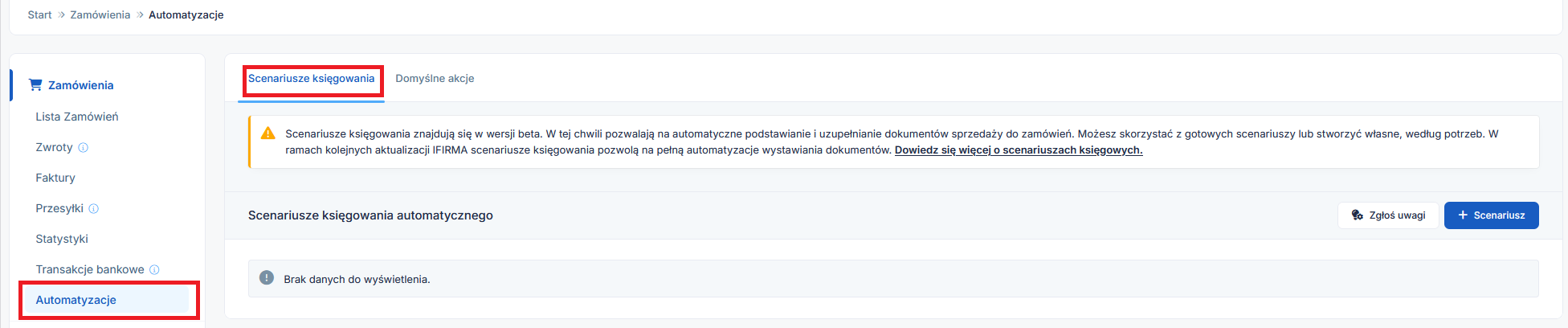The image size is (1568, 328).
Task: Open Zwroty in the sidebar
Action: pyautogui.click(x=54, y=148)
